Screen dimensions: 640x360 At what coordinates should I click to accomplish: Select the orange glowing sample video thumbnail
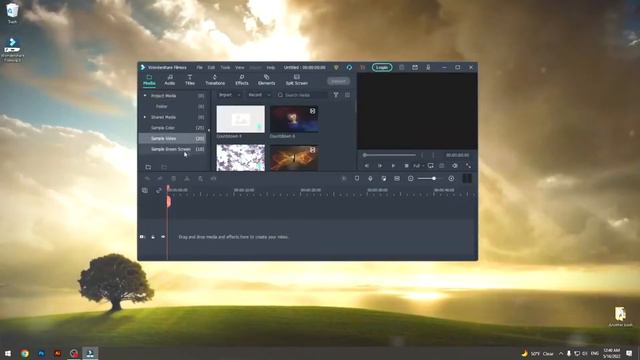click(x=294, y=158)
